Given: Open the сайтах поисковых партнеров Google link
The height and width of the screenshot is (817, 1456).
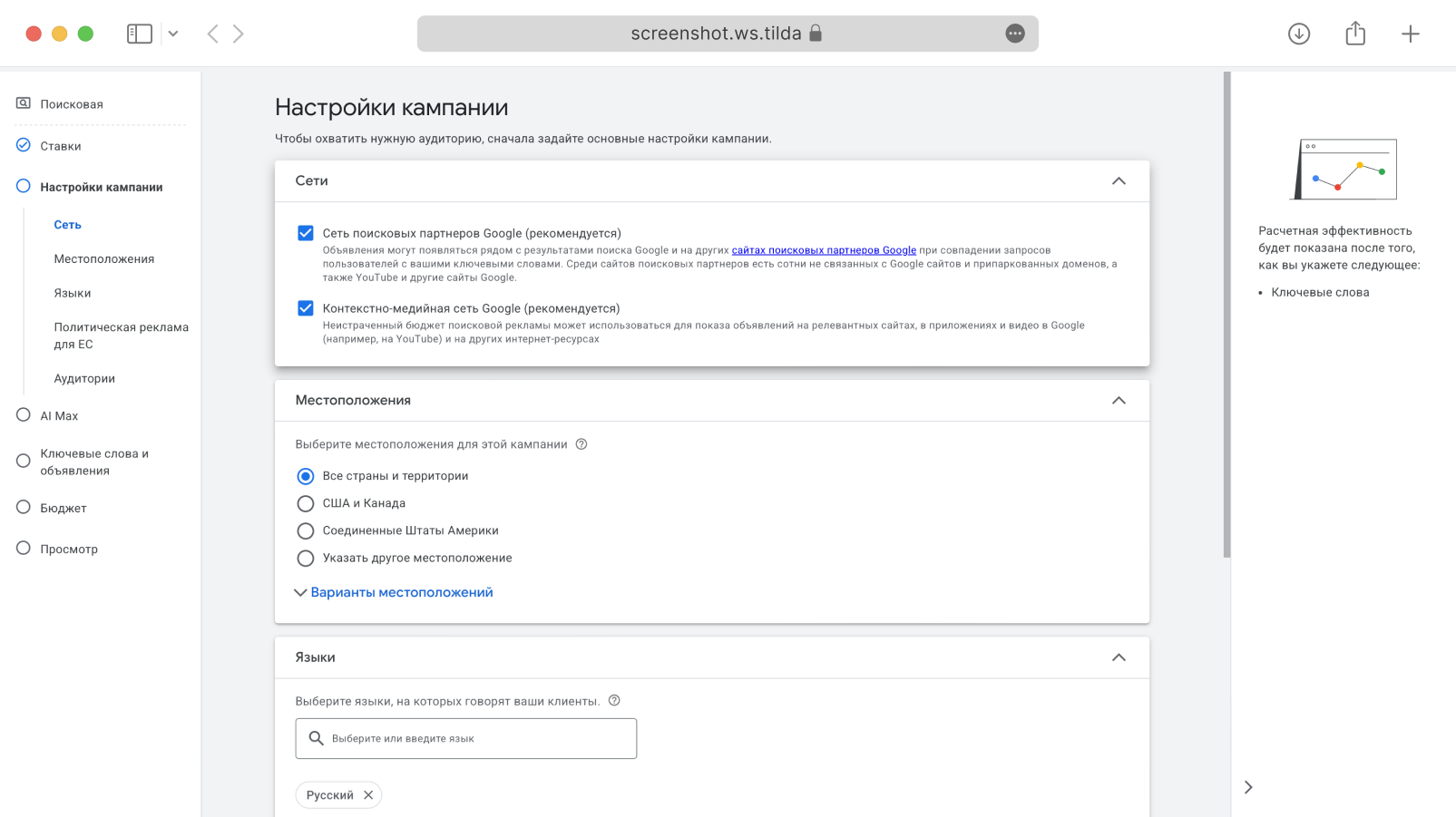Looking at the screenshot, I should [x=824, y=250].
